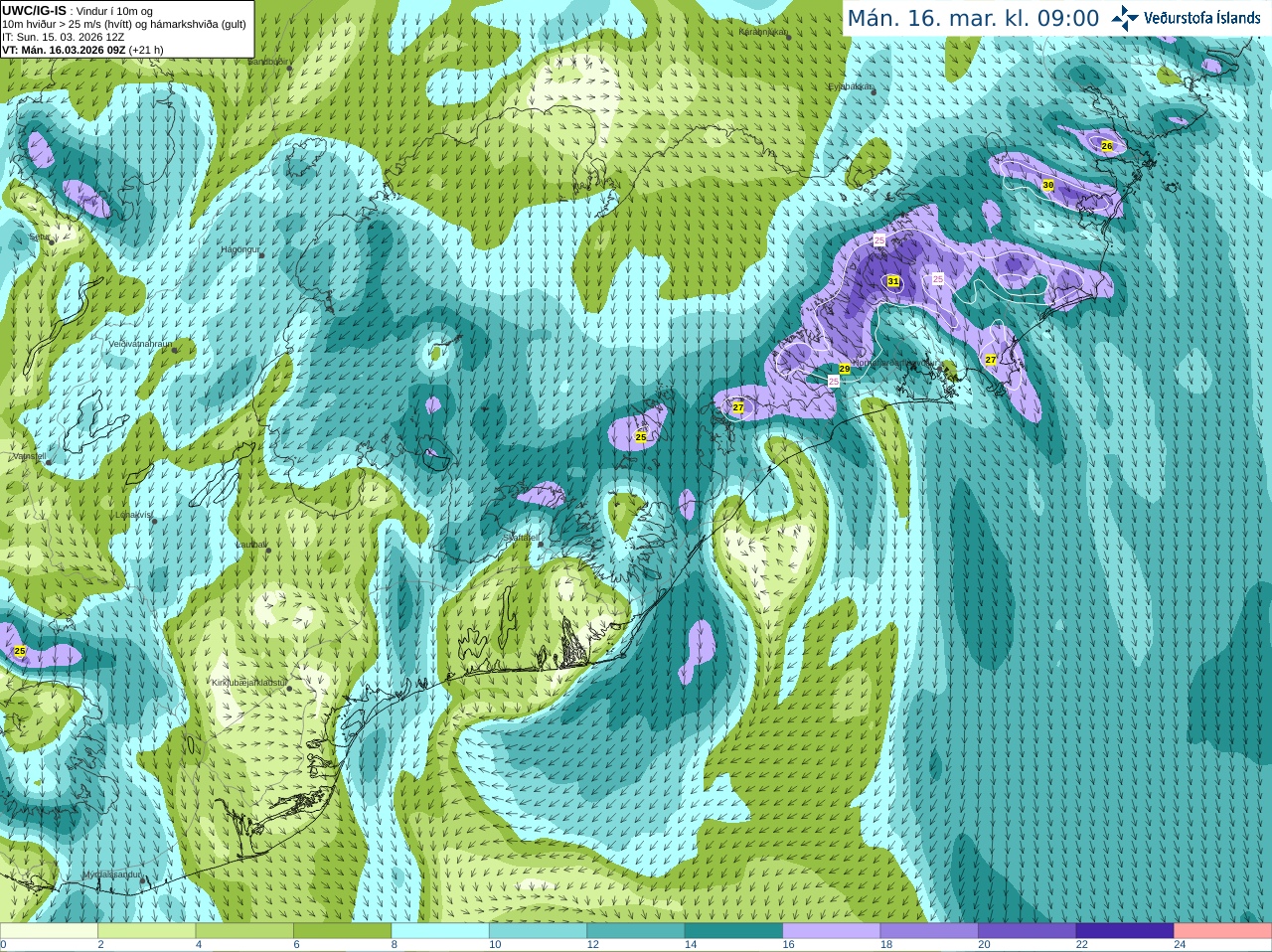Screen dimensions: 1272x952
Task: Click the Skaftafell station label
Action: pos(521,537)
